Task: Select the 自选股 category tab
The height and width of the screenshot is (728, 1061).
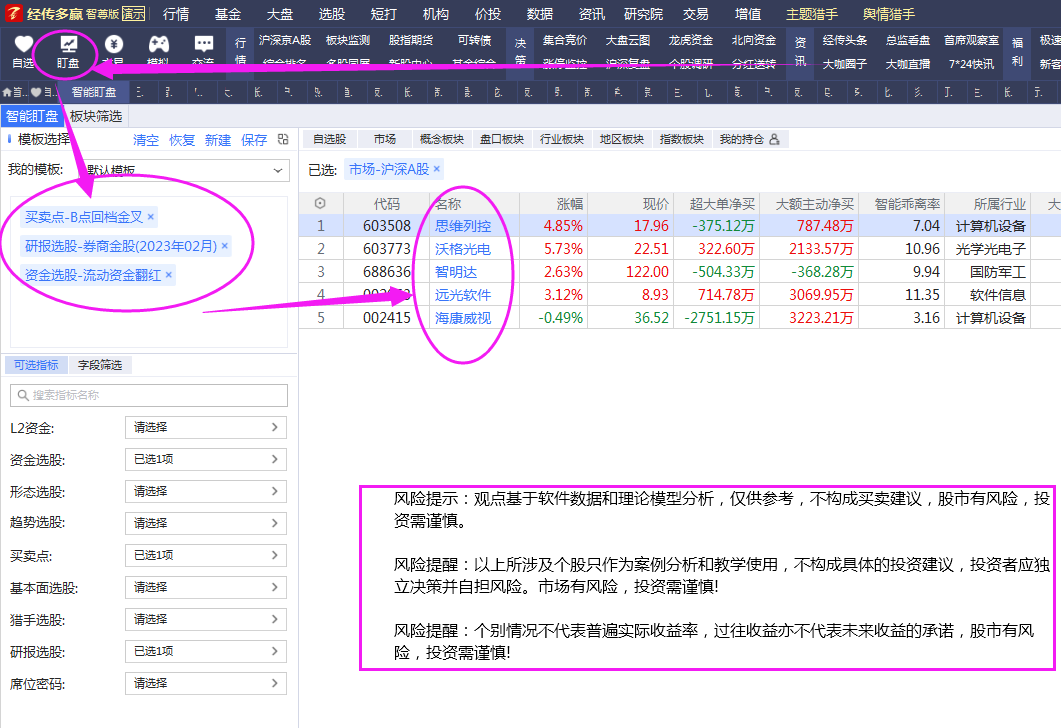Action: coord(330,139)
